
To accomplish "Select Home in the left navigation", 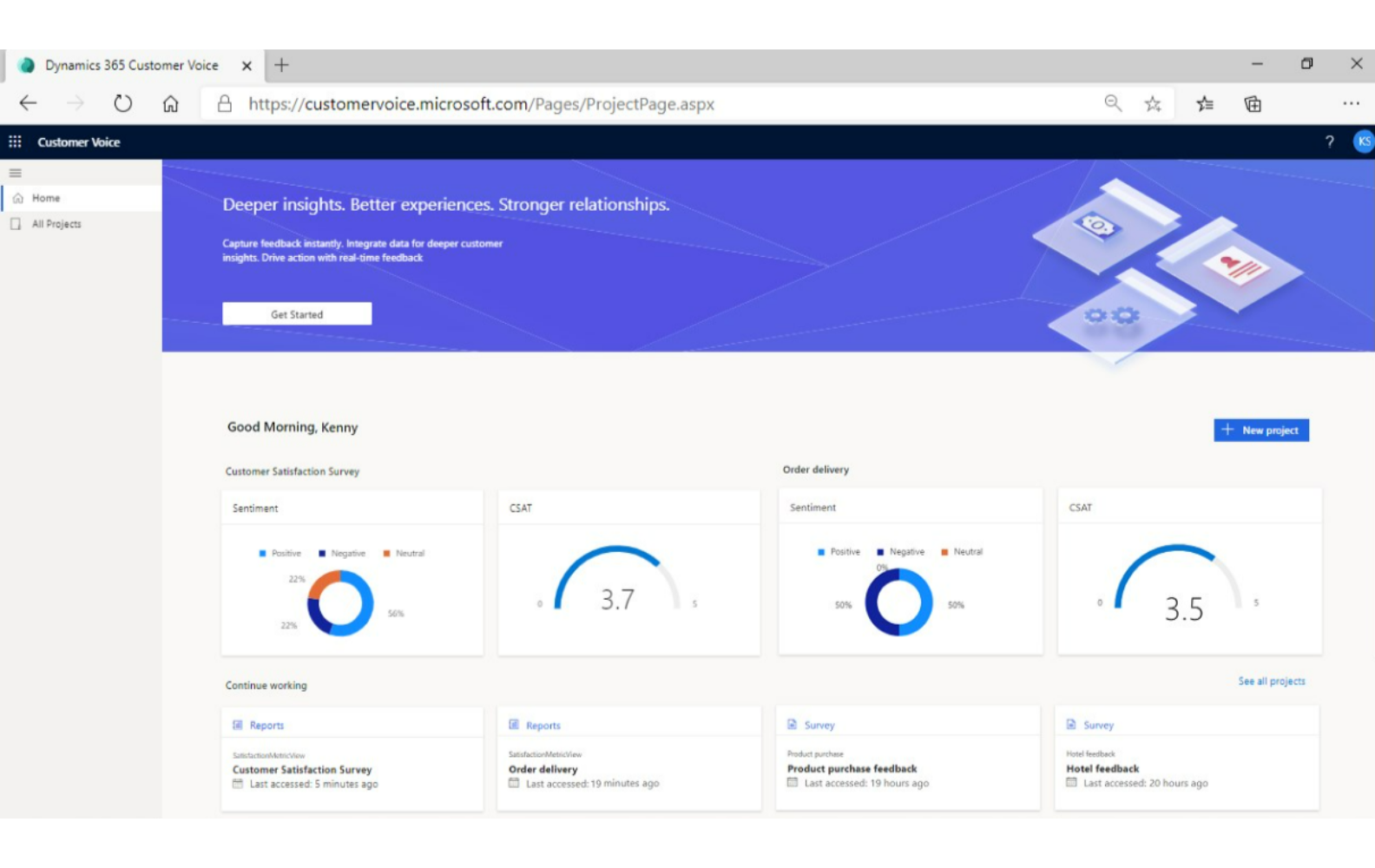I will pyautogui.click(x=82, y=198).
